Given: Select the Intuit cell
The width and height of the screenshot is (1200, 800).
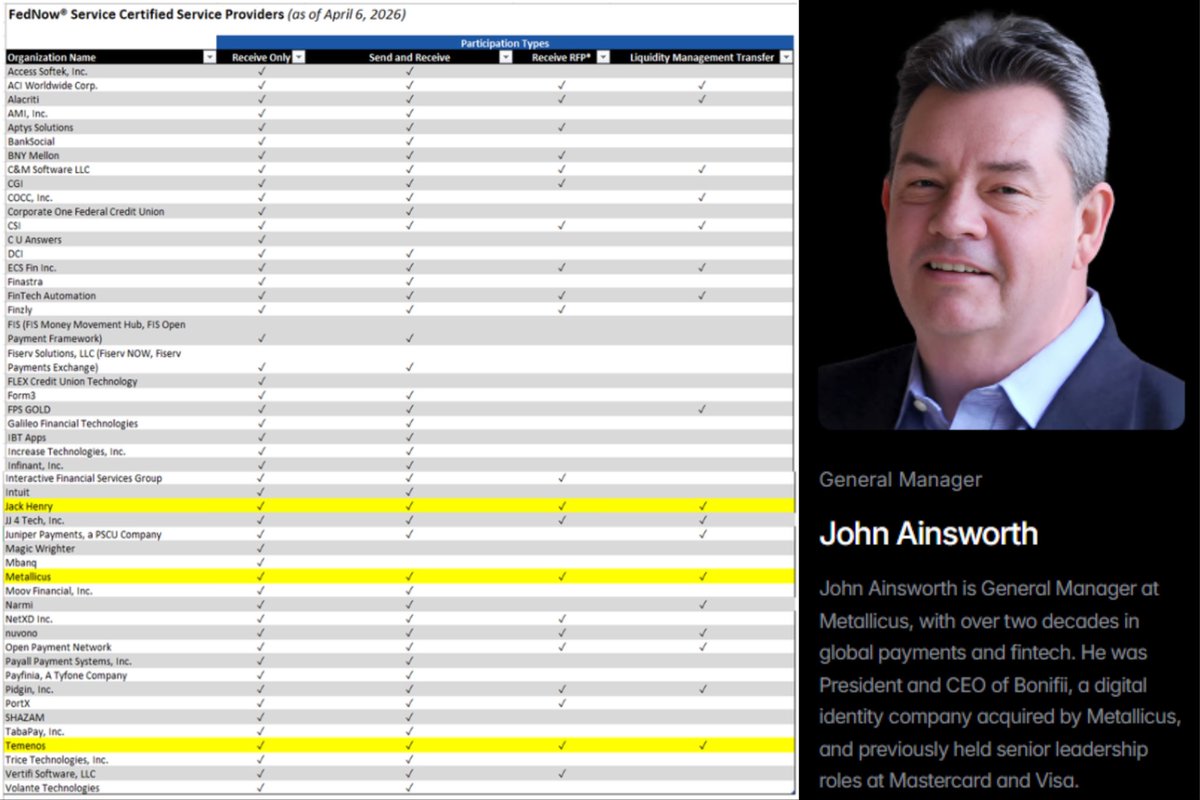Looking at the screenshot, I should click(x=111, y=492).
